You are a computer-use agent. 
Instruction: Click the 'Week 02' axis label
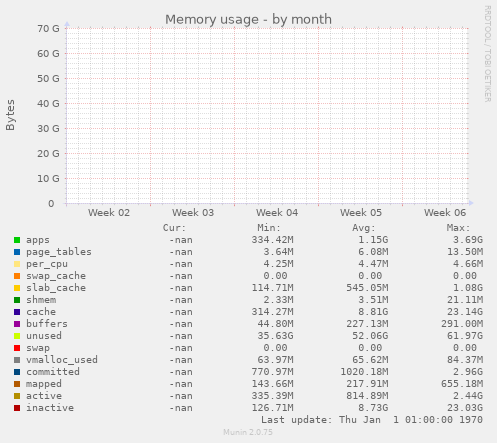(109, 213)
